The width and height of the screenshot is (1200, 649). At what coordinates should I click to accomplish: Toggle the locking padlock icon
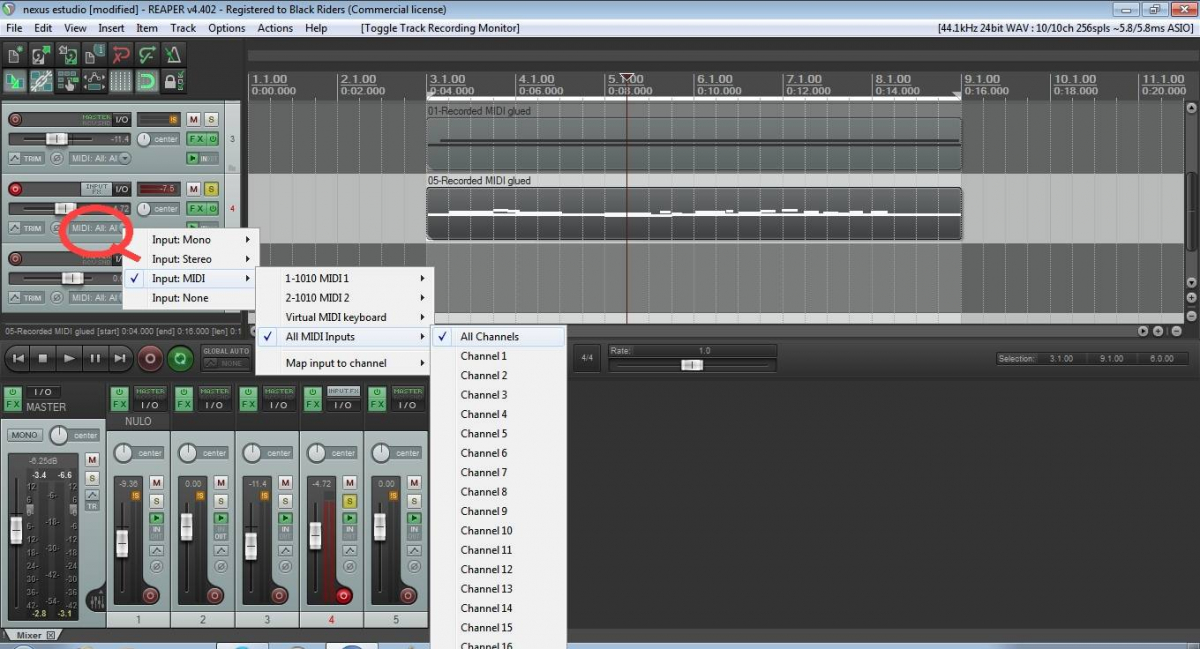pyautogui.click(x=172, y=81)
